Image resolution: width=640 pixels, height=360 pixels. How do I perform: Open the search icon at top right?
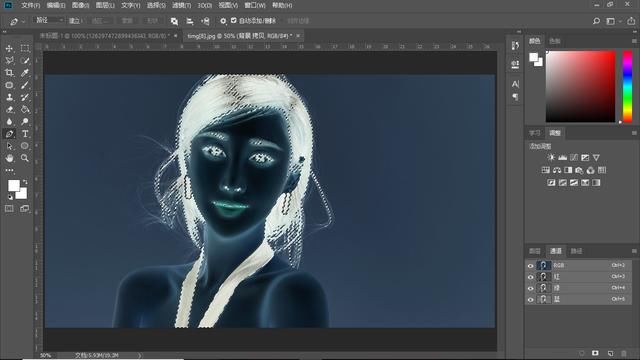click(596, 21)
